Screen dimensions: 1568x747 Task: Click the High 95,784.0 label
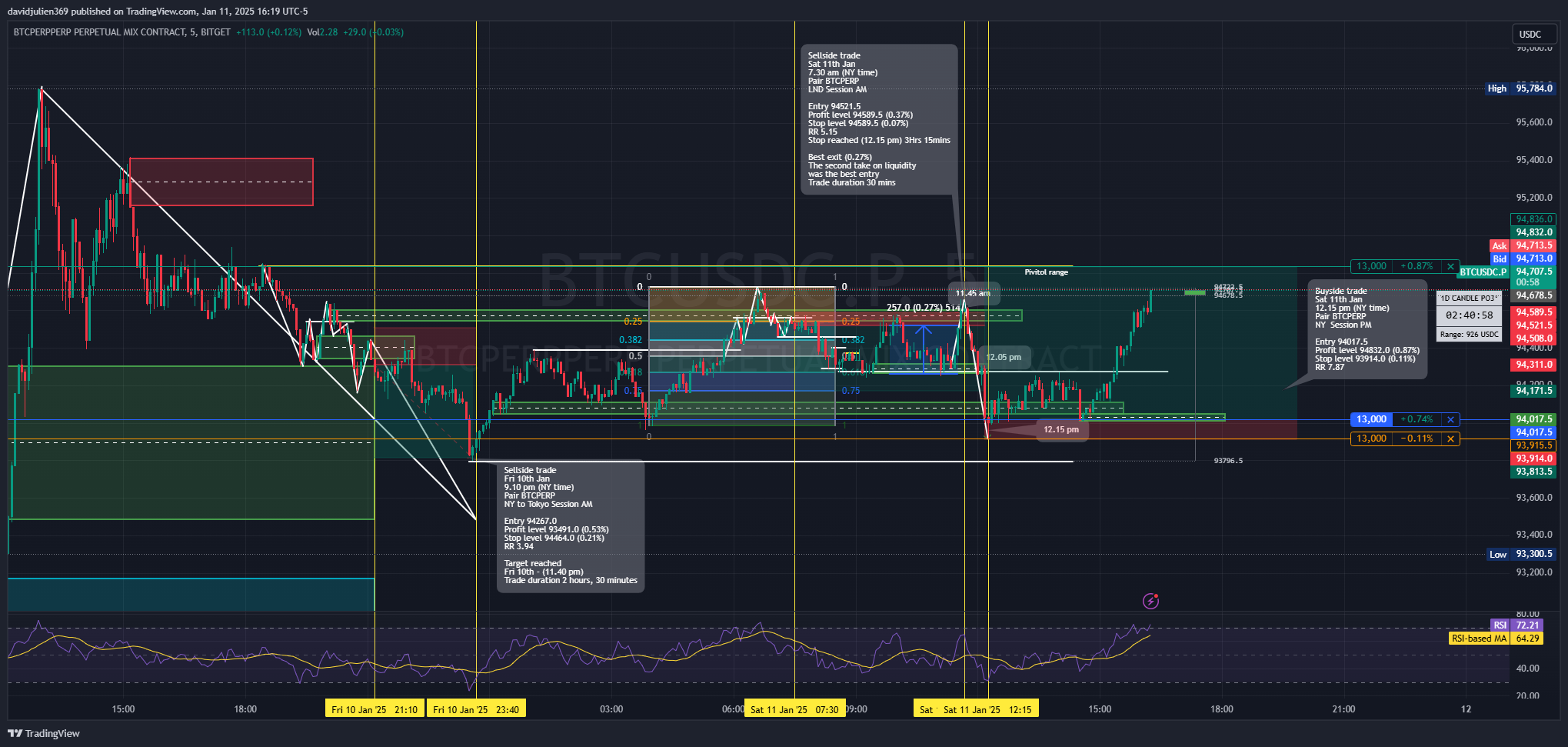coord(1521,88)
